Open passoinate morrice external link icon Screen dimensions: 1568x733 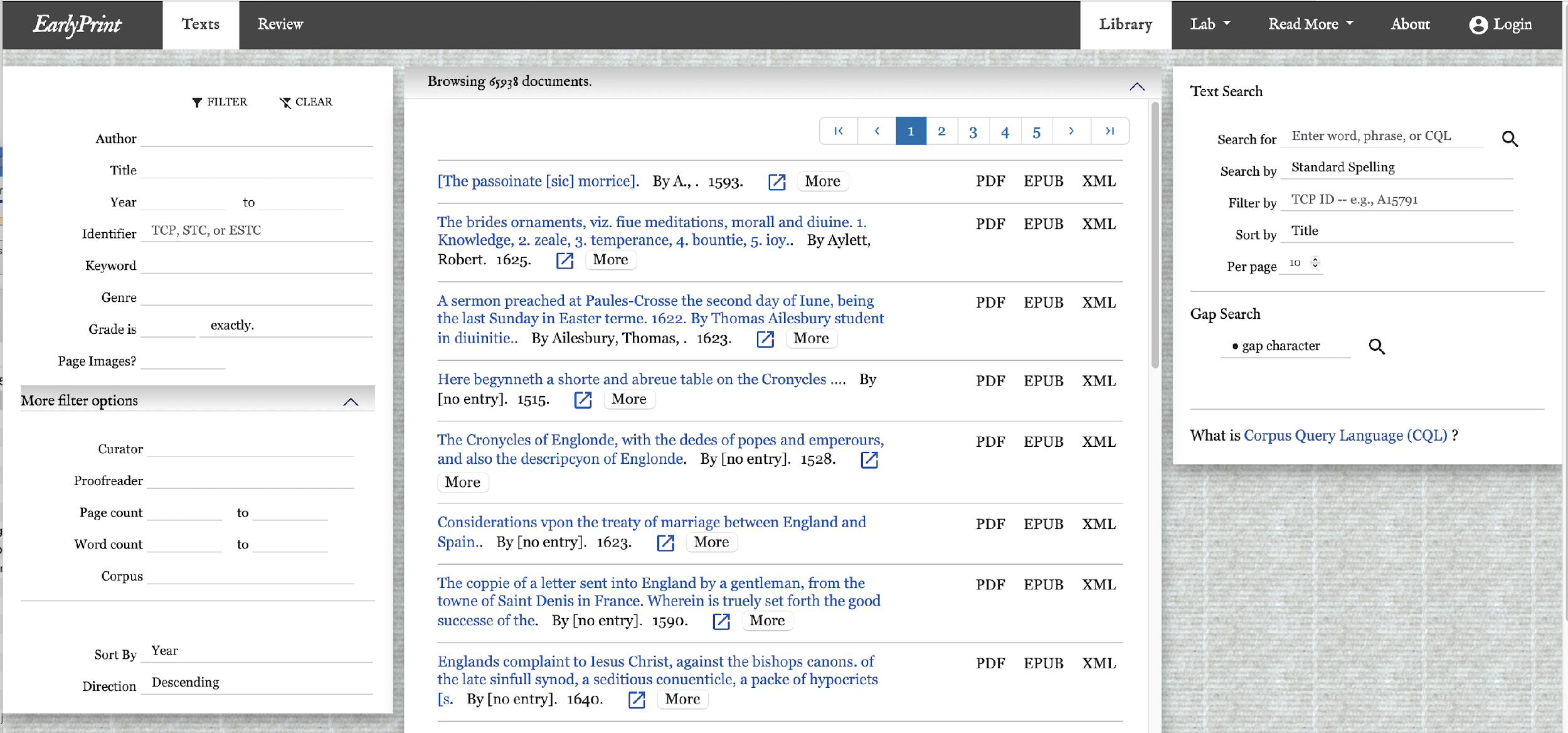point(776,182)
